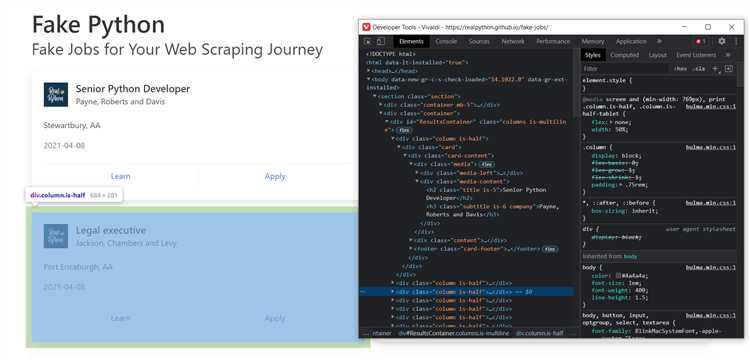The height and width of the screenshot is (360, 750).
Task: Select the Elements tab
Action: 411,42
